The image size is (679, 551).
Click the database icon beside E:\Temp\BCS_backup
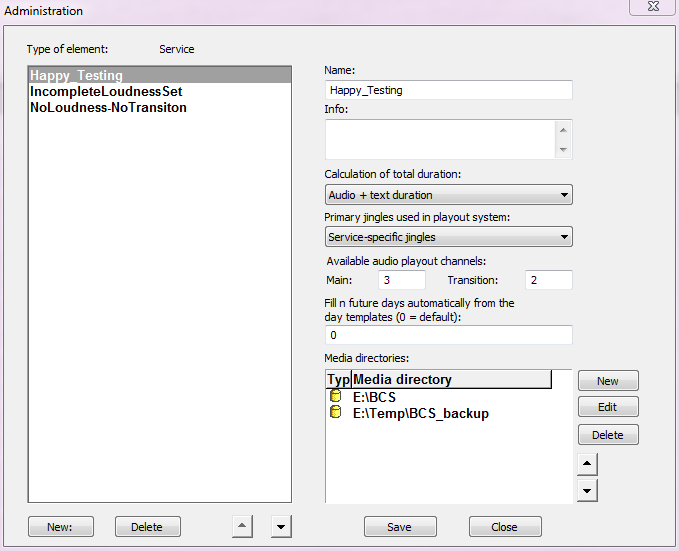(335, 413)
